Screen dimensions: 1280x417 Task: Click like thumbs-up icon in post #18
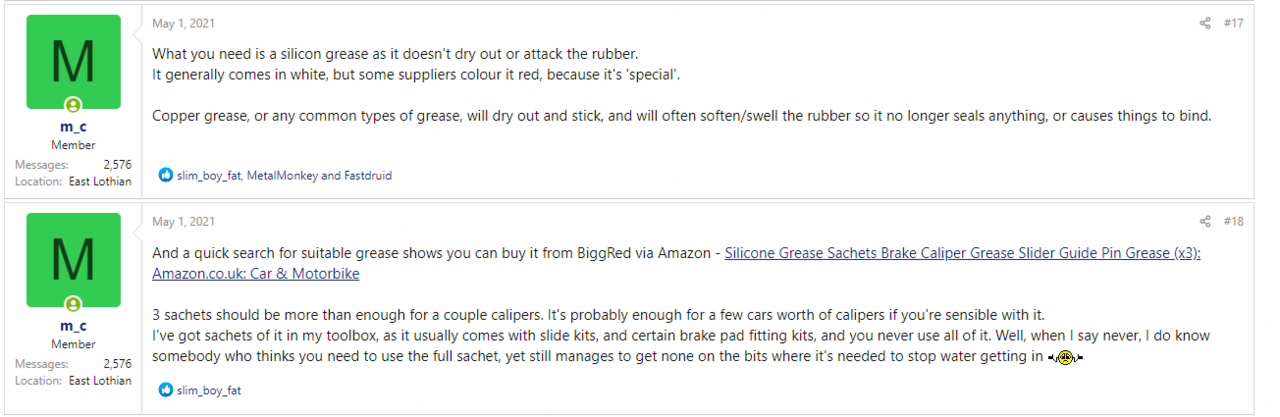coord(166,390)
